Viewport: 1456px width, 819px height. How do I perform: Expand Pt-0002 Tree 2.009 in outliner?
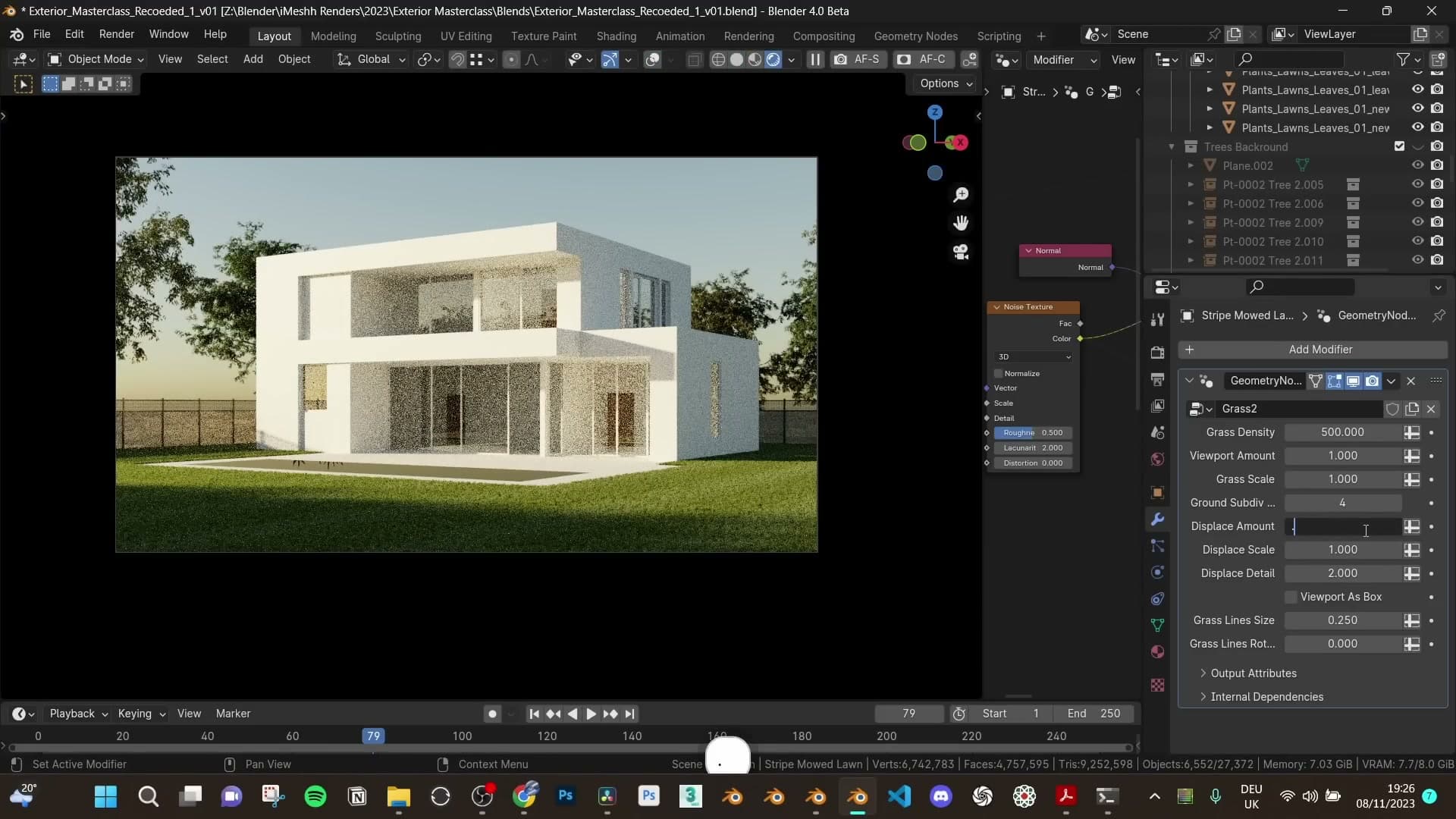[1191, 223]
